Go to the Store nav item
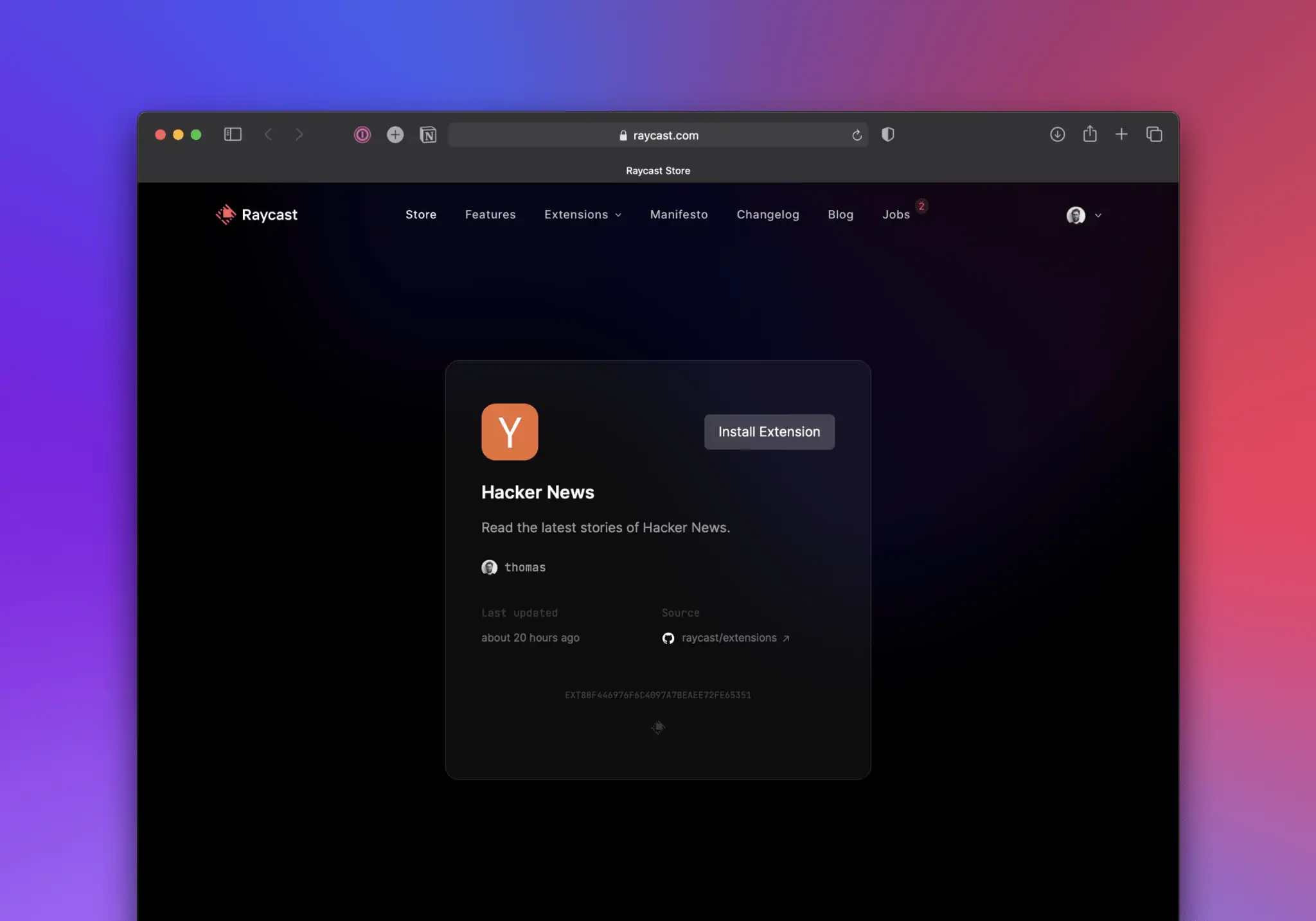 [421, 215]
